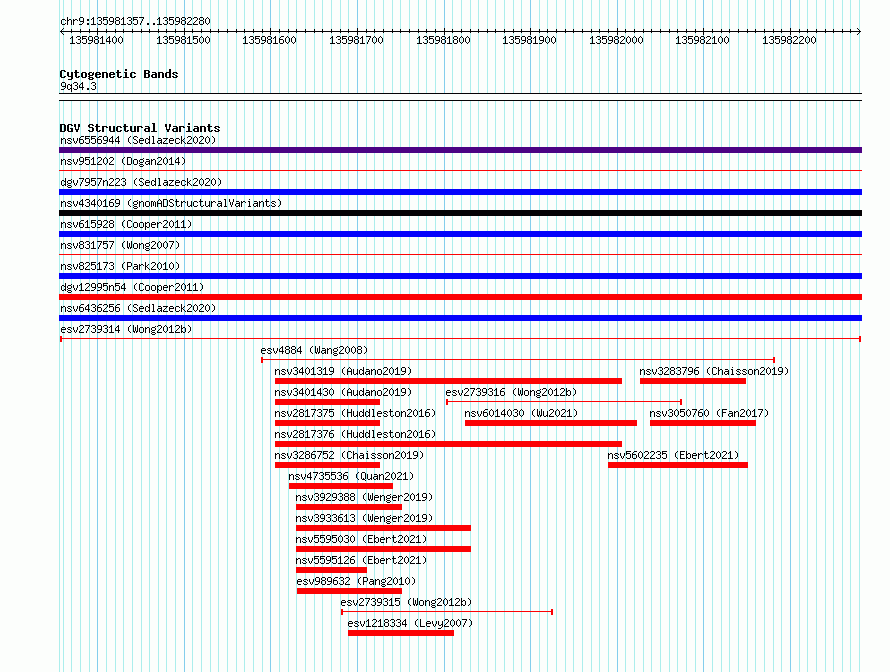The image size is (890, 672).
Task: Select the red nsv6014030 variant bar
Action: coord(551,423)
